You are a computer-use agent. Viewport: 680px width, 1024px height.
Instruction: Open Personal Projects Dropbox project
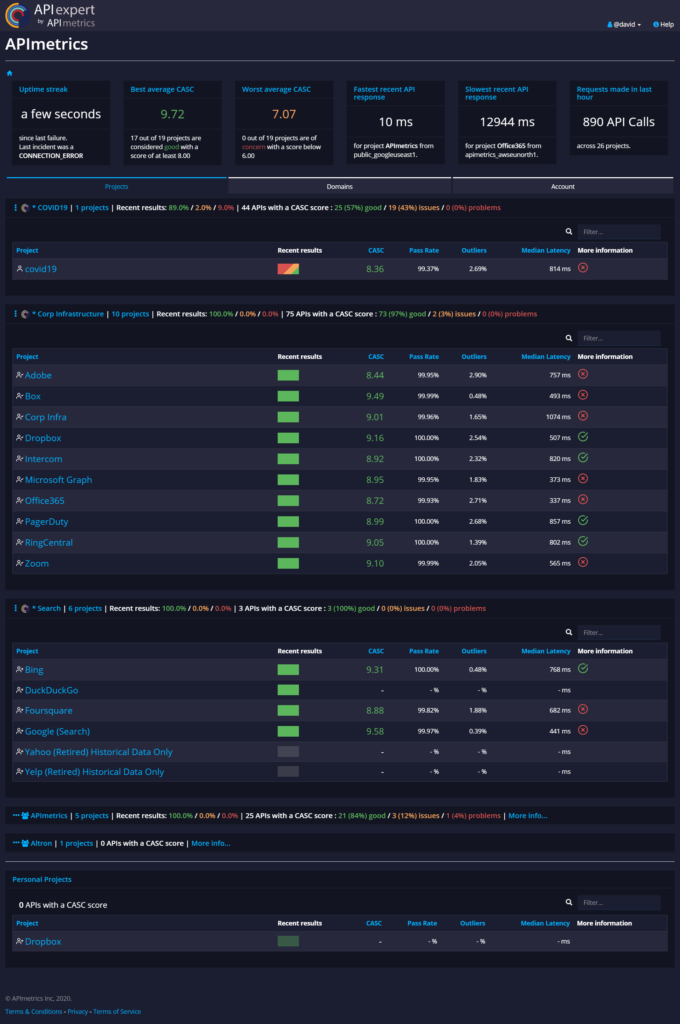43,942
